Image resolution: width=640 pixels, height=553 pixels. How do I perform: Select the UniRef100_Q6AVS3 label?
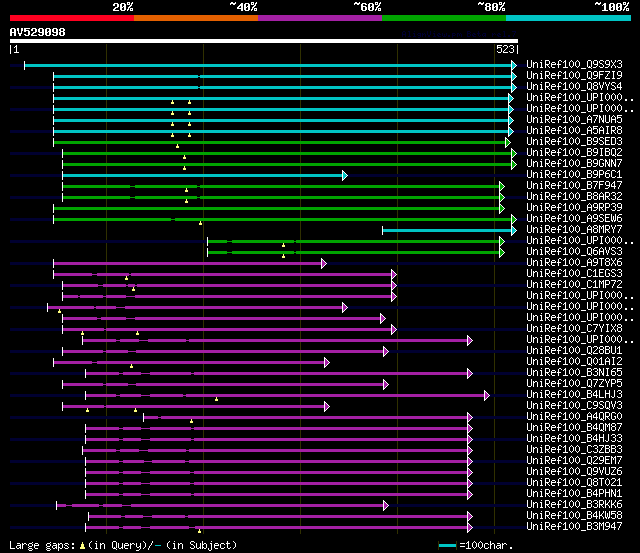[x=574, y=251]
